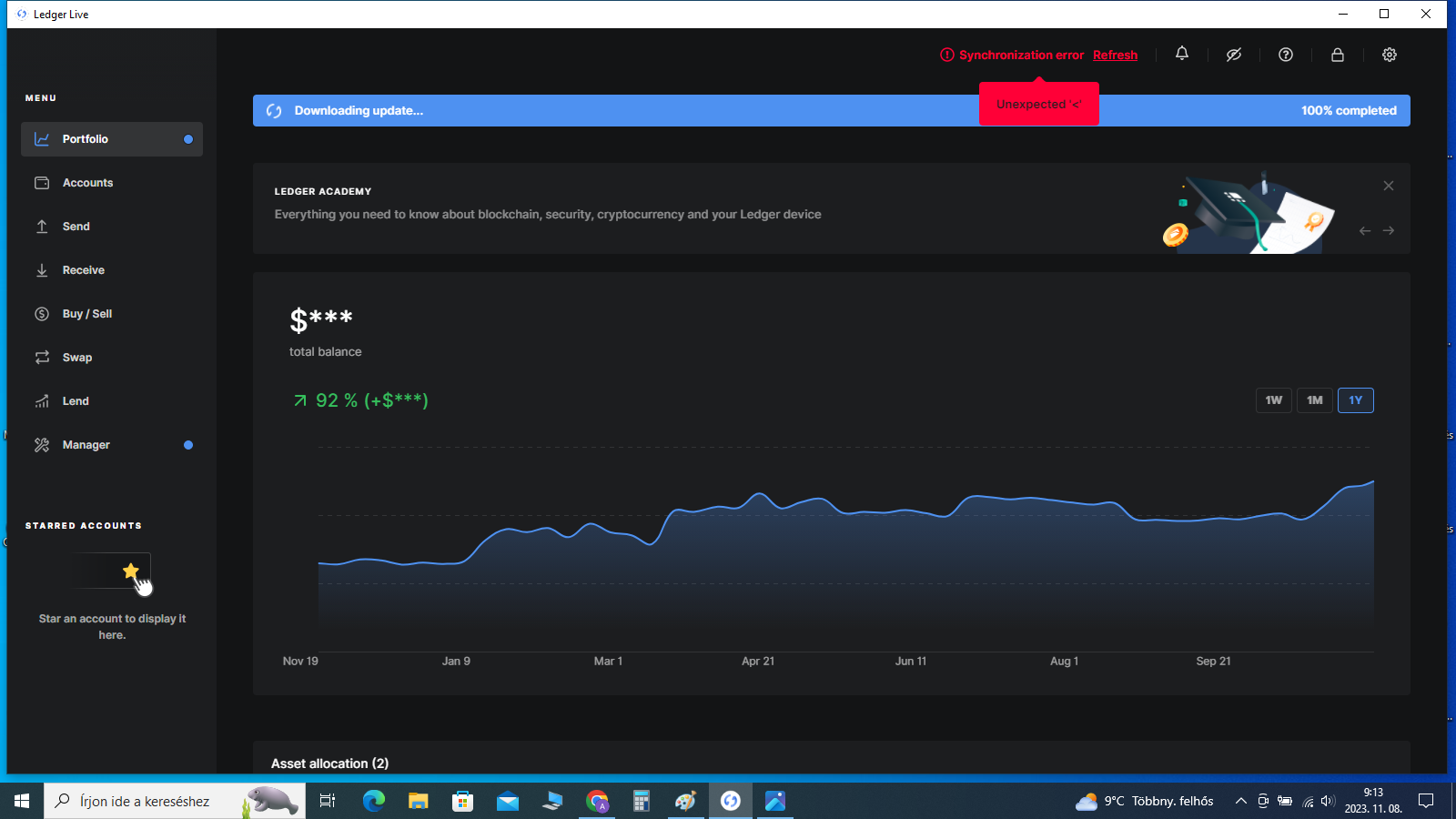This screenshot has width=1456, height=819.
Task: Click the Downloading update progress bar
Action: click(832, 111)
